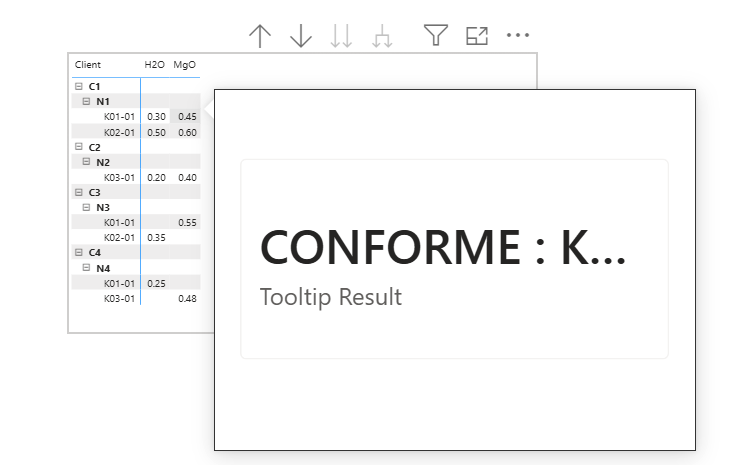Go to next hierarchy level icon
The height and width of the screenshot is (465, 753).
(341, 36)
